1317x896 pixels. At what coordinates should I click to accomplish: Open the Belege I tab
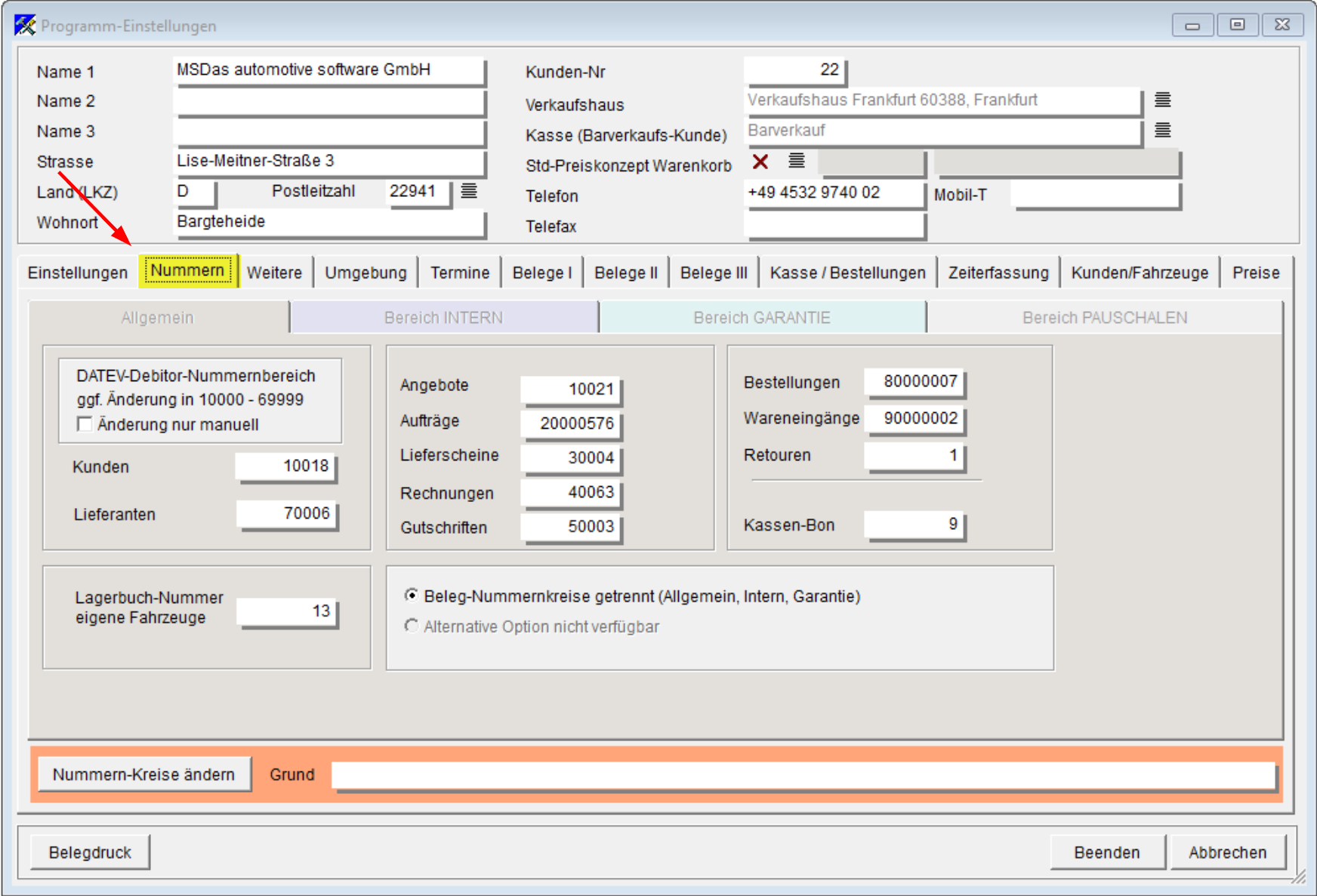tap(542, 272)
